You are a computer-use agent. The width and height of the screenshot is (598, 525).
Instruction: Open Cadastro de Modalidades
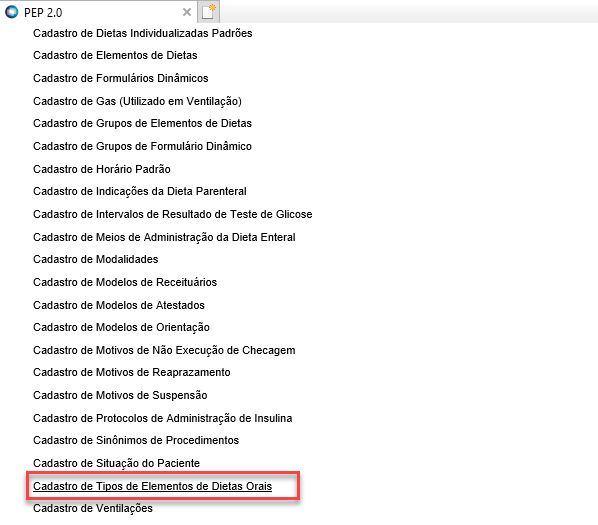96,259
